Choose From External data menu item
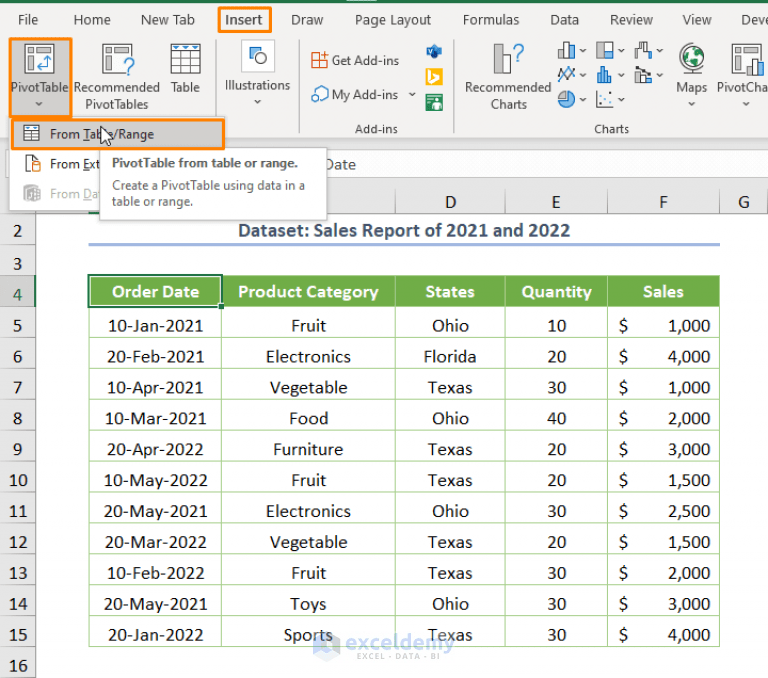Viewport: 768px width, 678px height. click(x=55, y=164)
